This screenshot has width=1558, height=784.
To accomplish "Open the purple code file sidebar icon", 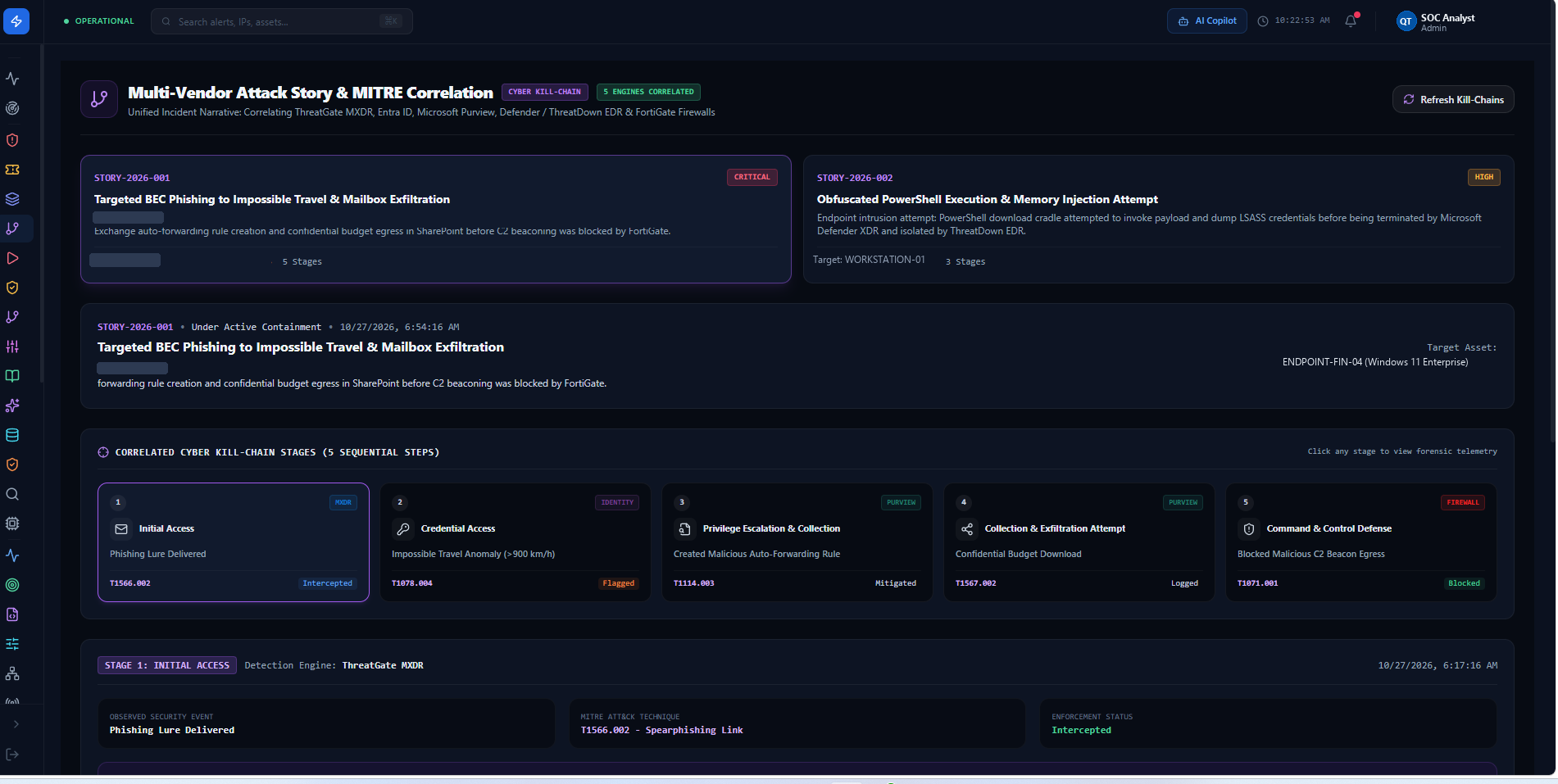I will click(x=12, y=614).
